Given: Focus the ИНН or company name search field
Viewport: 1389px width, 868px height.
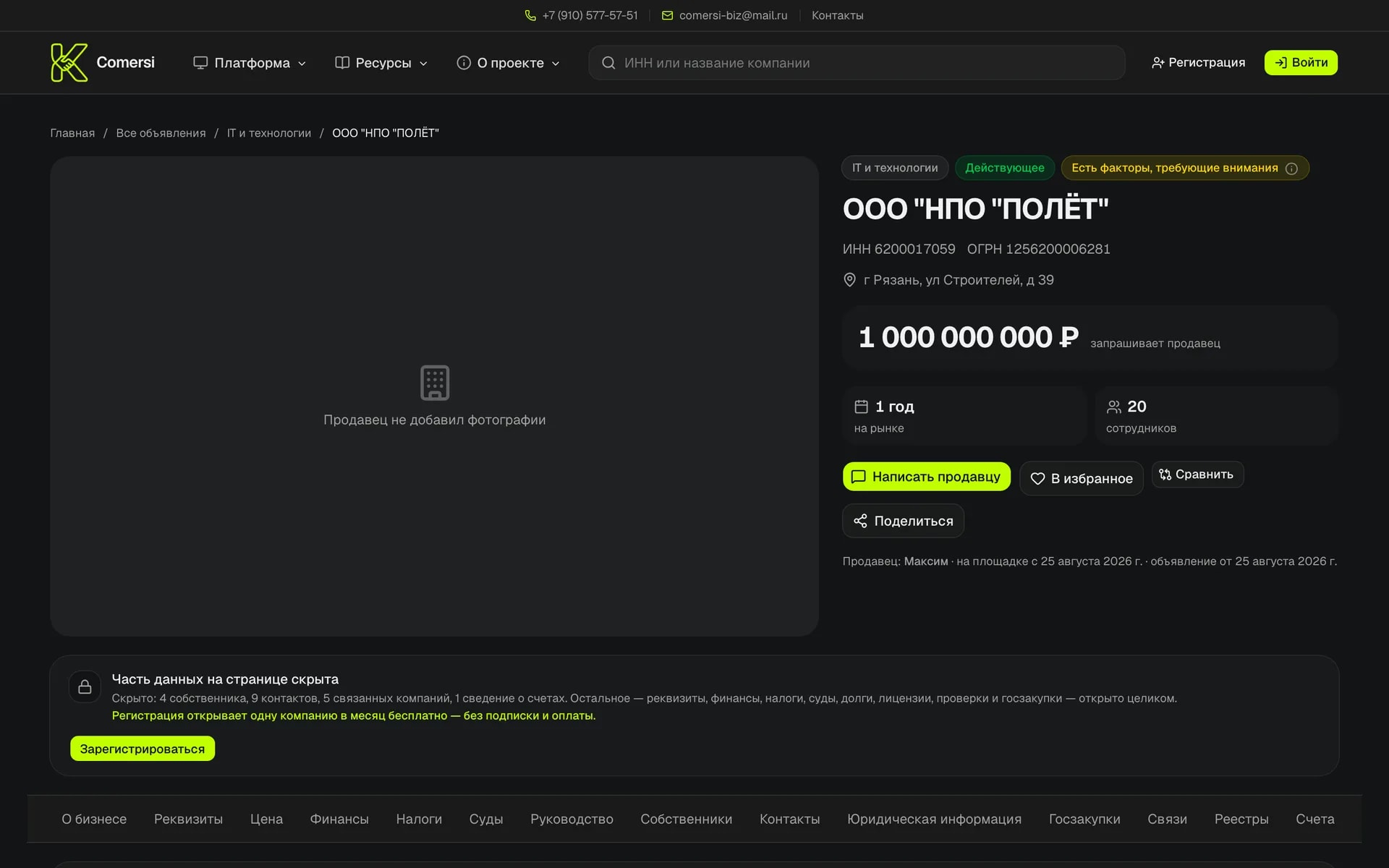Looking at the screenshot, I should [x=857, y=63].
